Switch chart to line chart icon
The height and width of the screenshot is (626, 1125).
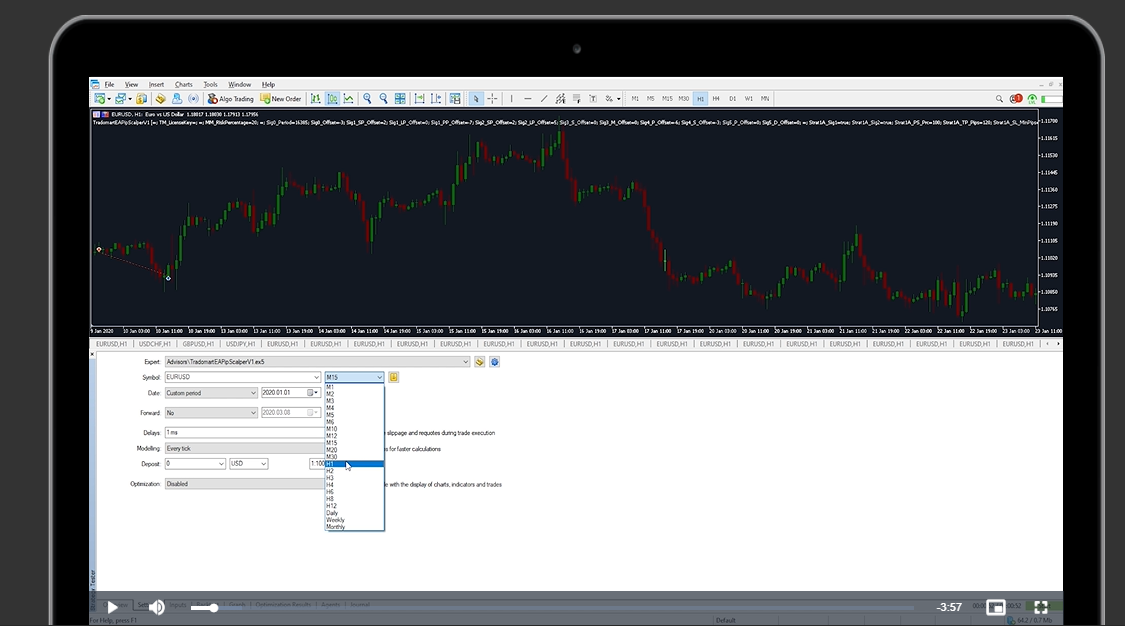(x=348, y=99)
